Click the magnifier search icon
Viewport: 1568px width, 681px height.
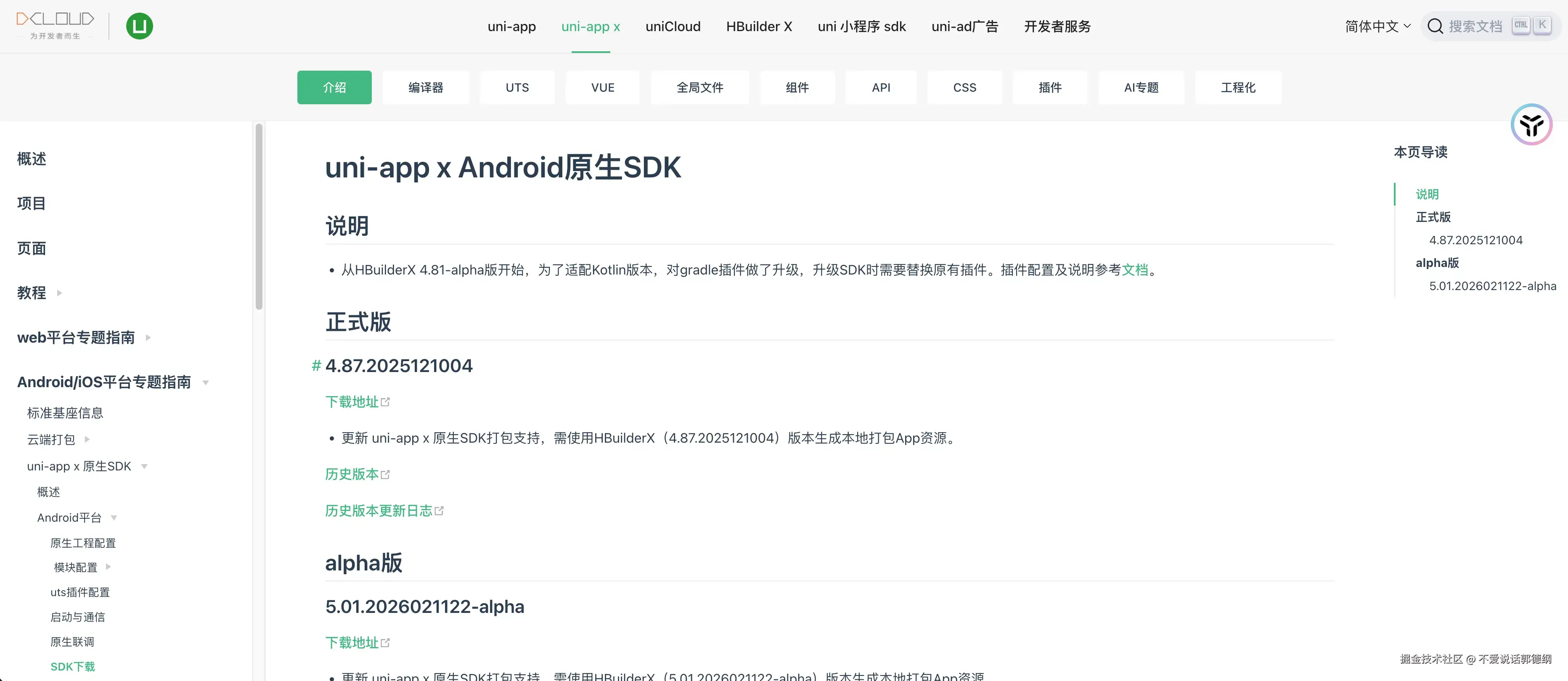[1435, 26]
